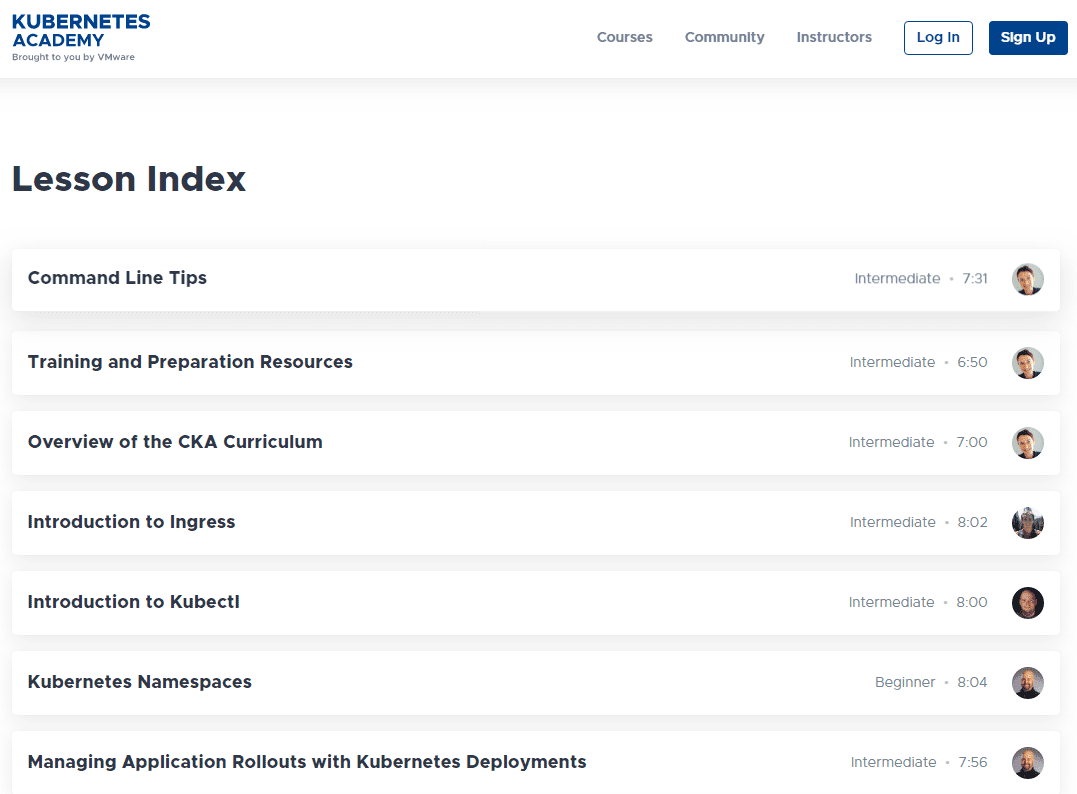Image resolution: width=1077 pixels, height=794 pixels.
Task: Click the Log In button
Action: tap(937, 37)
